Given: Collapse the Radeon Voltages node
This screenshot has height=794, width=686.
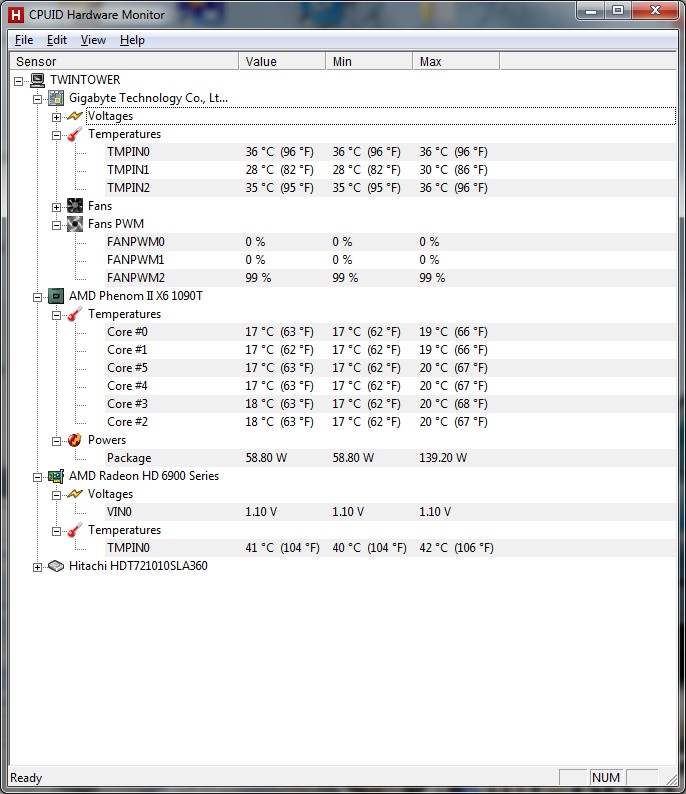Looking at the screenshot, I should (56, 495).
